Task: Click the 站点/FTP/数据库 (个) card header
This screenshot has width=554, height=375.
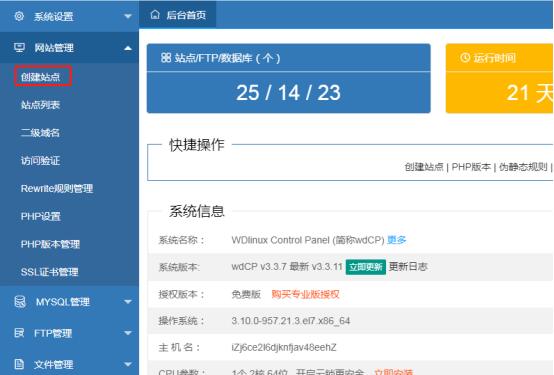Action: coord(288,58)
